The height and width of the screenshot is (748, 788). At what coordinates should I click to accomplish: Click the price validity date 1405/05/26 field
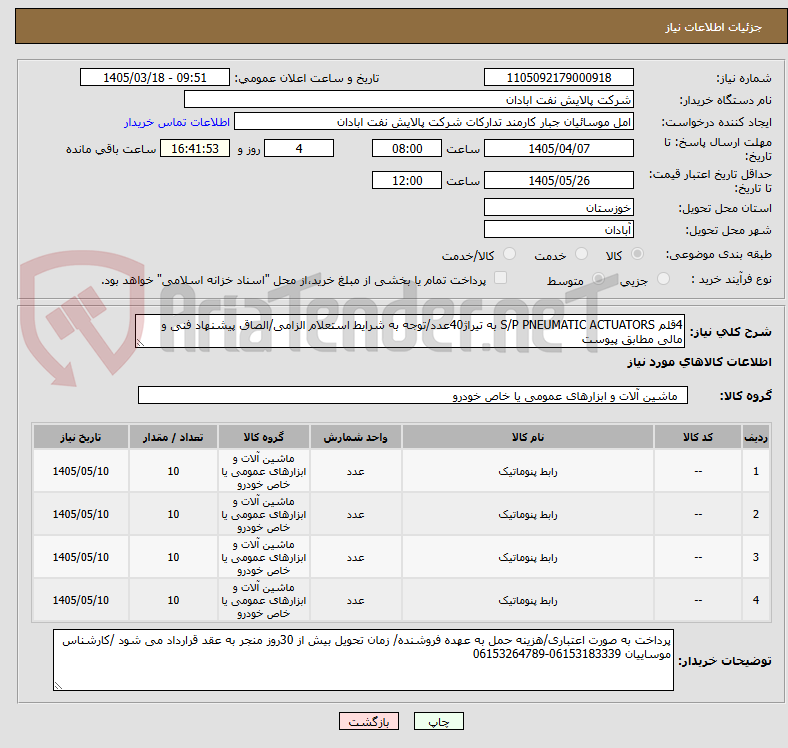[558, 180]
